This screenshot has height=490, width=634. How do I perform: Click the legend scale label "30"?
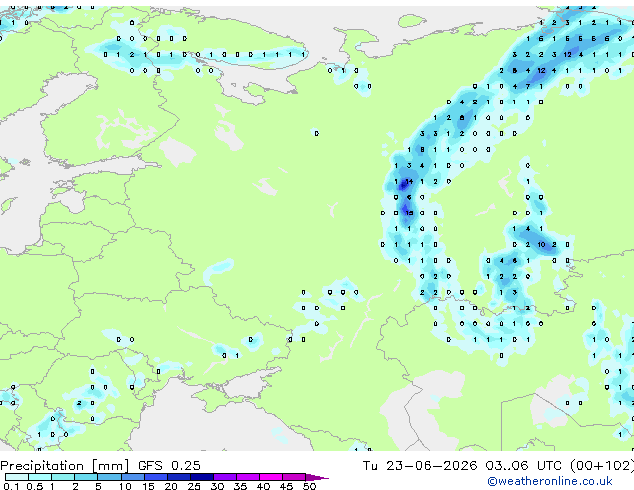(217, 486)
